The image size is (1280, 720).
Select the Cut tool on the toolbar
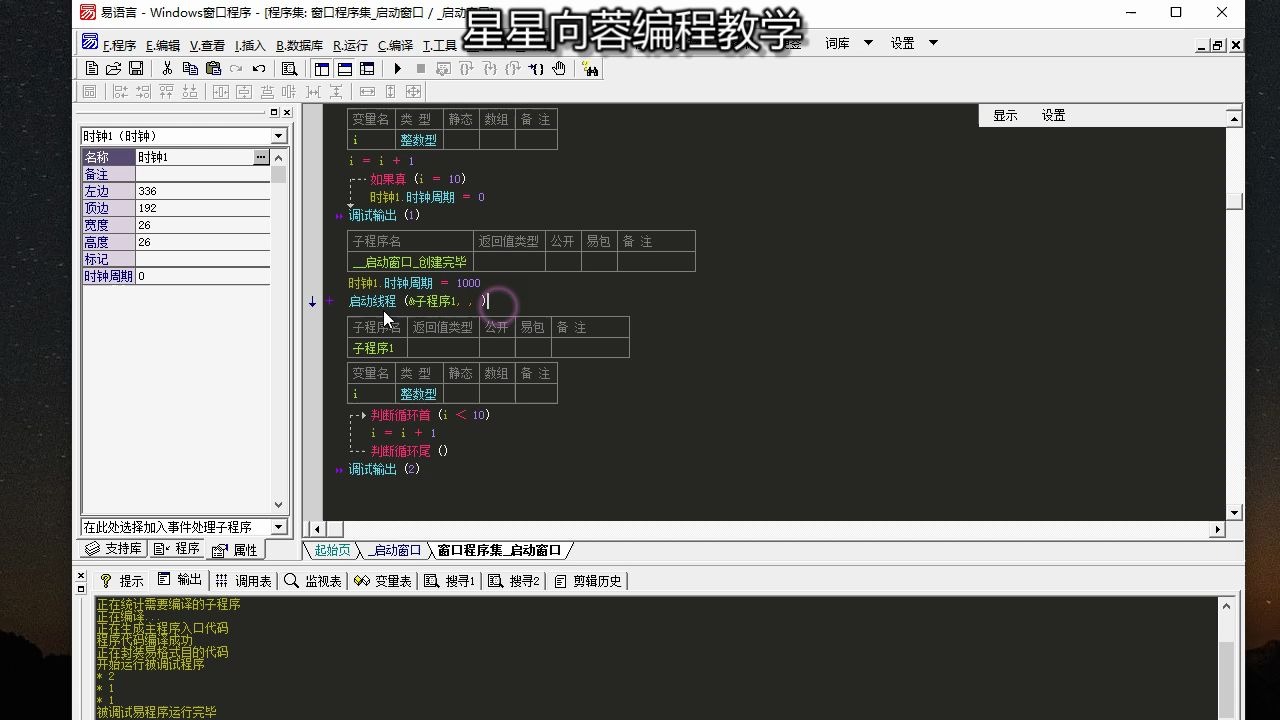(166, 68)
